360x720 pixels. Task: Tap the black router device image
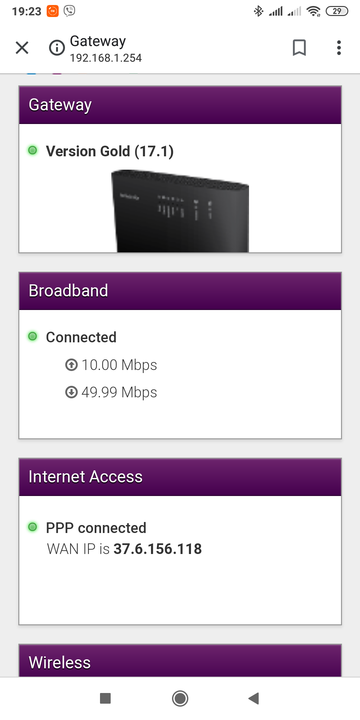(180, 211)
